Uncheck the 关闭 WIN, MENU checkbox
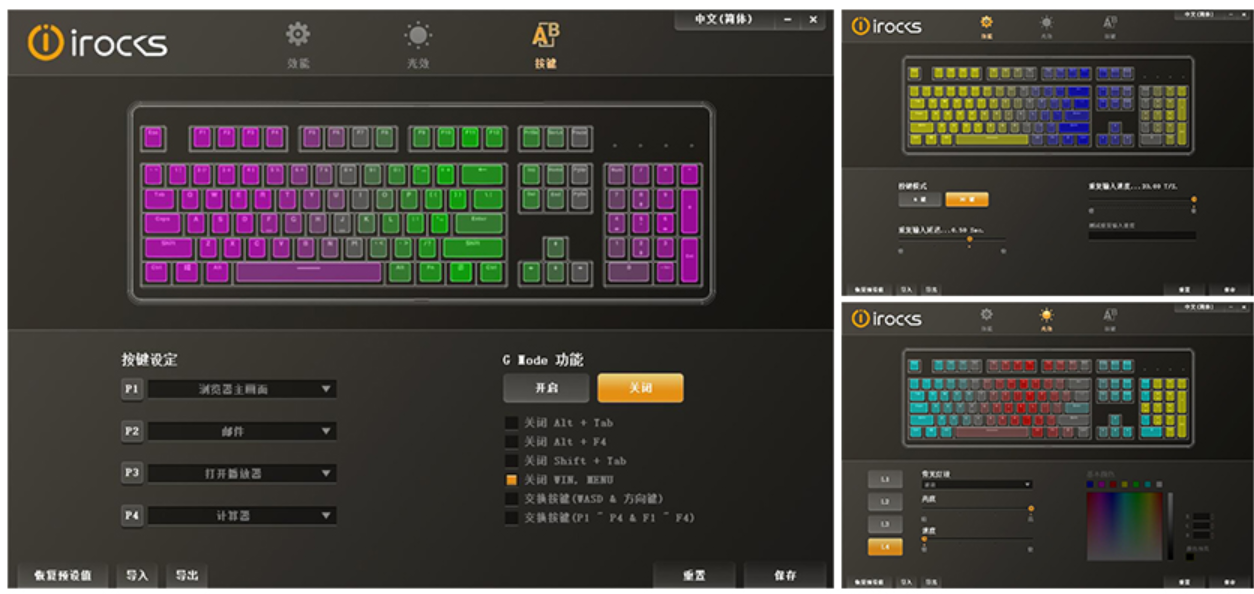1254x594 pixels. coord(511,479)
